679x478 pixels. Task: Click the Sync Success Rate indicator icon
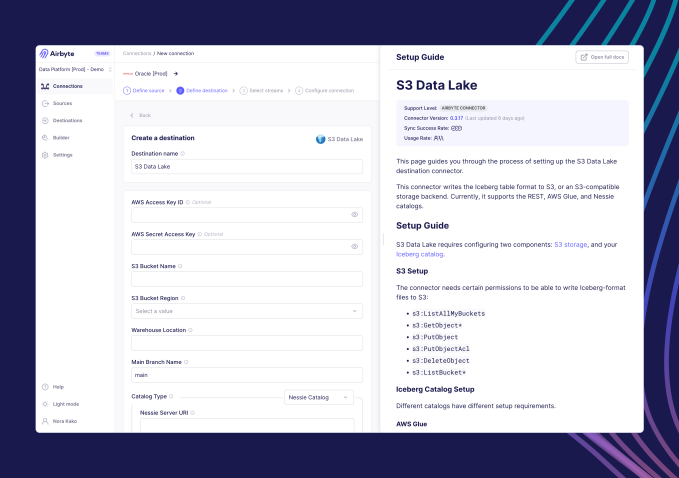click(x=456, y=129)
